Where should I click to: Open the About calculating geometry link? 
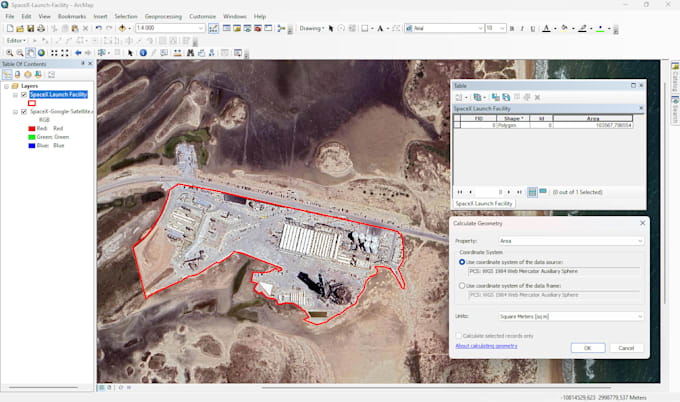tap(486, 346)
